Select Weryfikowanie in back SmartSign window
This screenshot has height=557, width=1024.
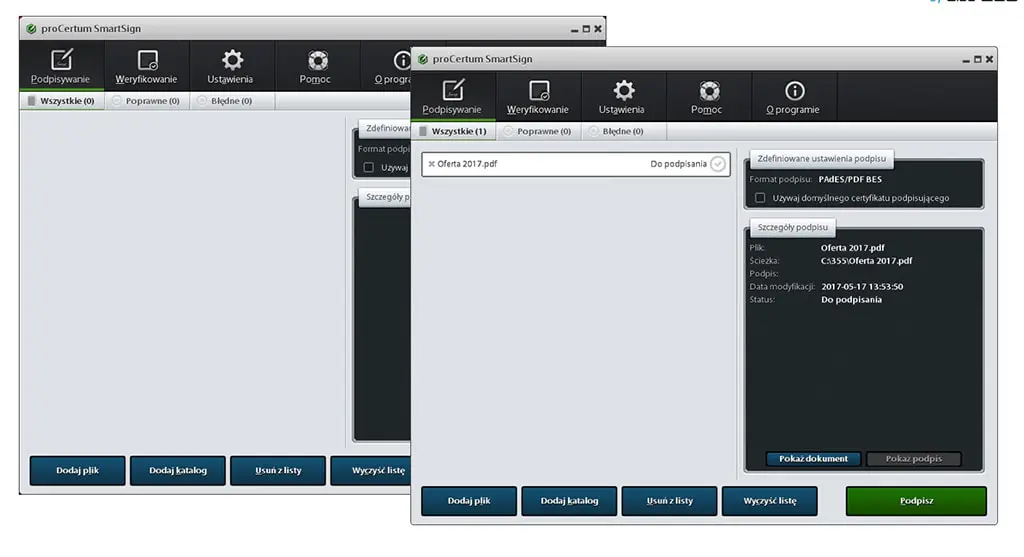coord(146,66)
